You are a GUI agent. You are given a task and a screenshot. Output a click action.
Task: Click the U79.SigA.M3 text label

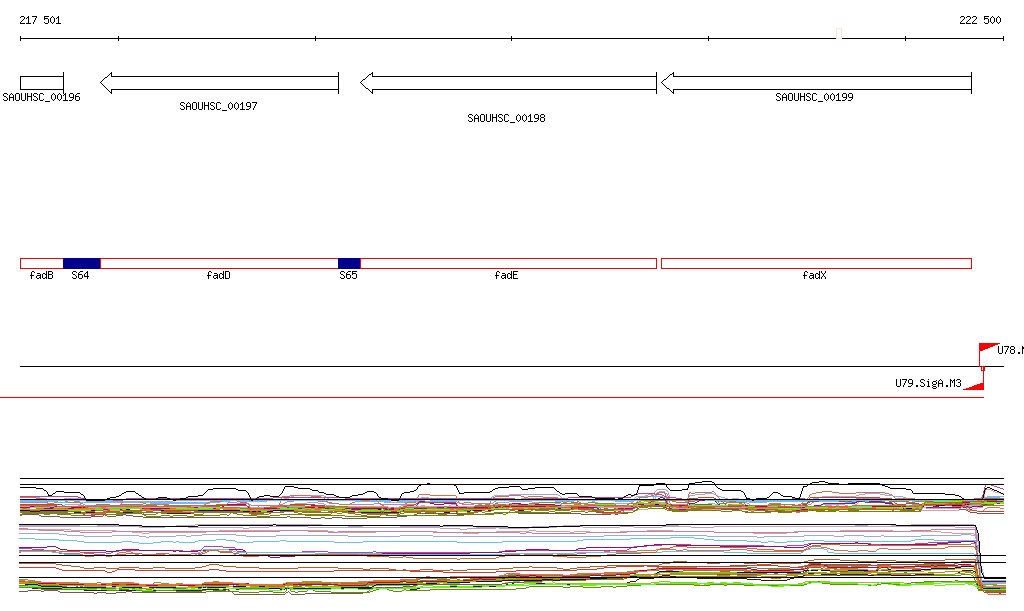tap(928, 383)
